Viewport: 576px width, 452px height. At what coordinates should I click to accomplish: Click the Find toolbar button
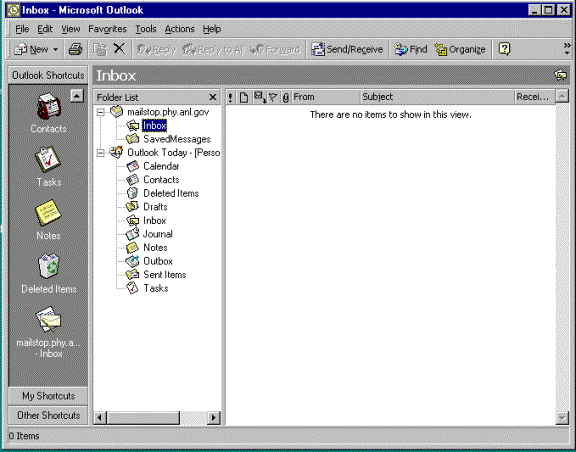tap(411, 49)
